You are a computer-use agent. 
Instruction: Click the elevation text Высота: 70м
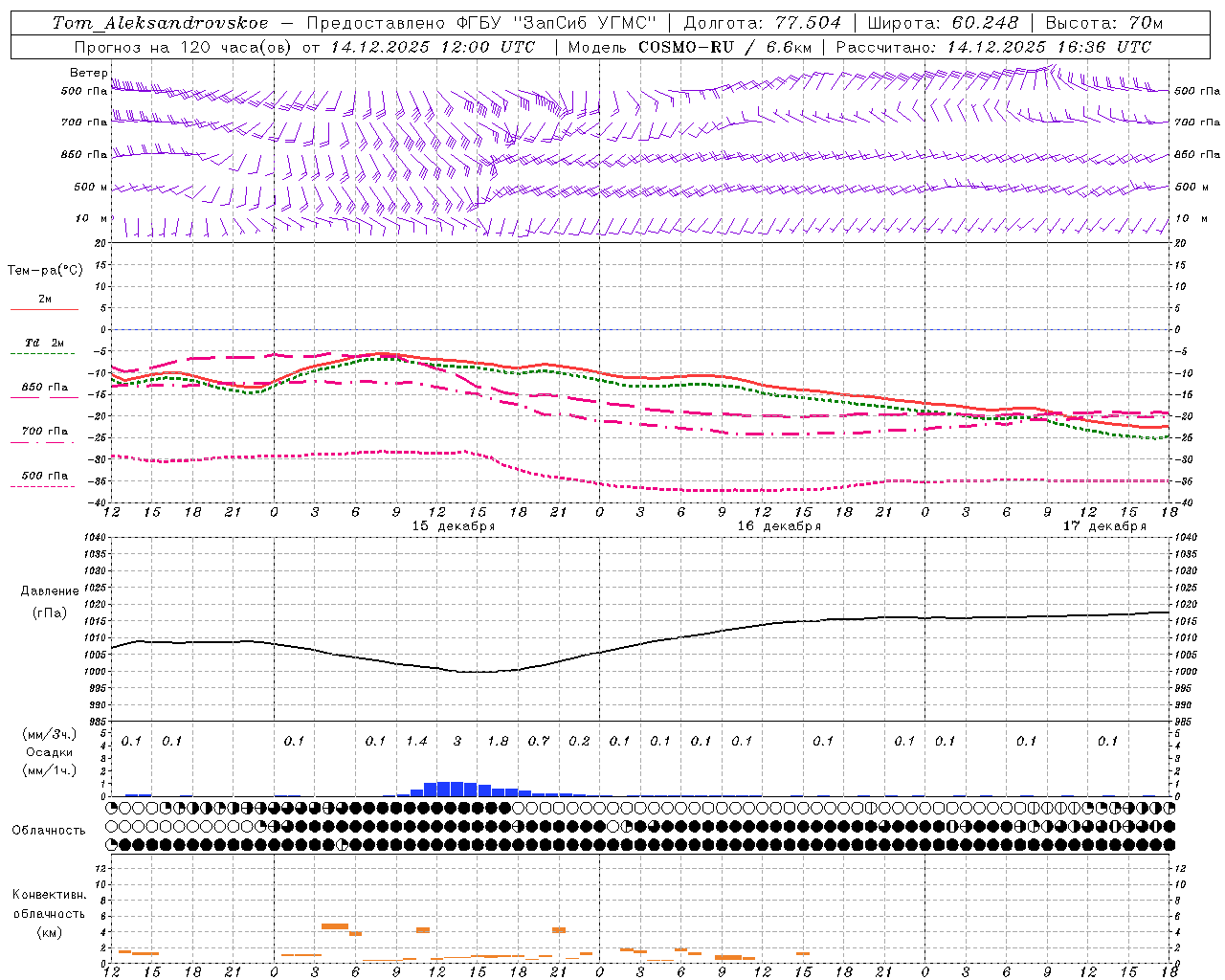[x=1104, y=23]
